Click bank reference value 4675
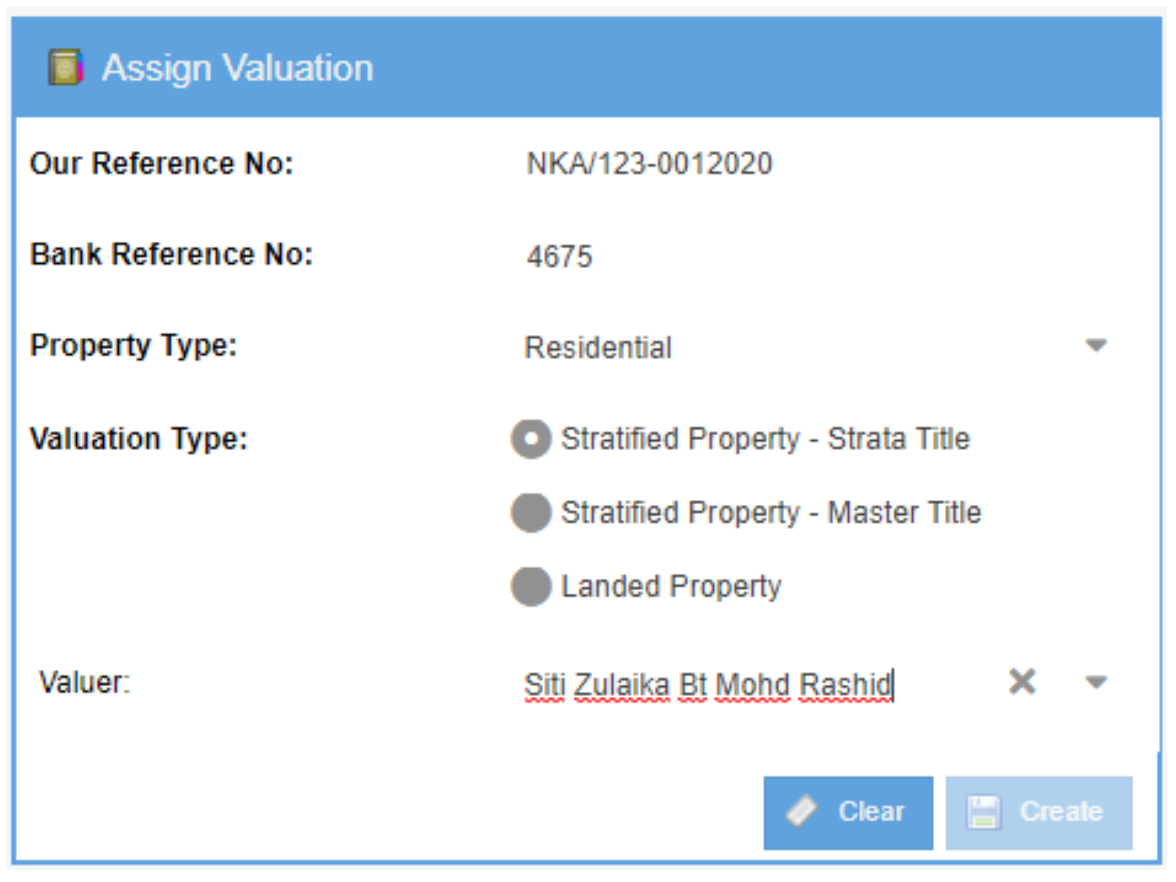 point(559,257)
